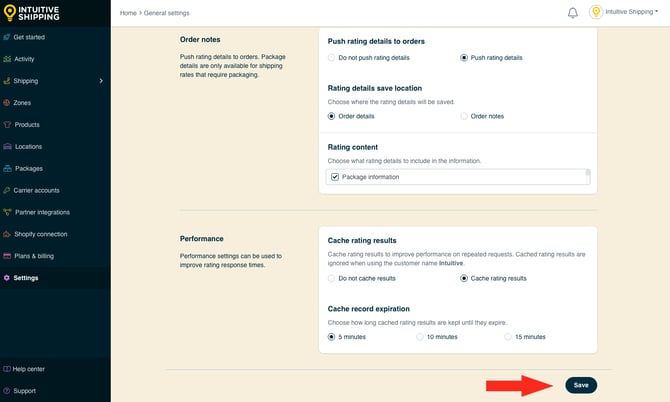This screenshot has width=670, height=402.
Task: Open Activity via its sidebar icon
Action: [x=8, y=59]
